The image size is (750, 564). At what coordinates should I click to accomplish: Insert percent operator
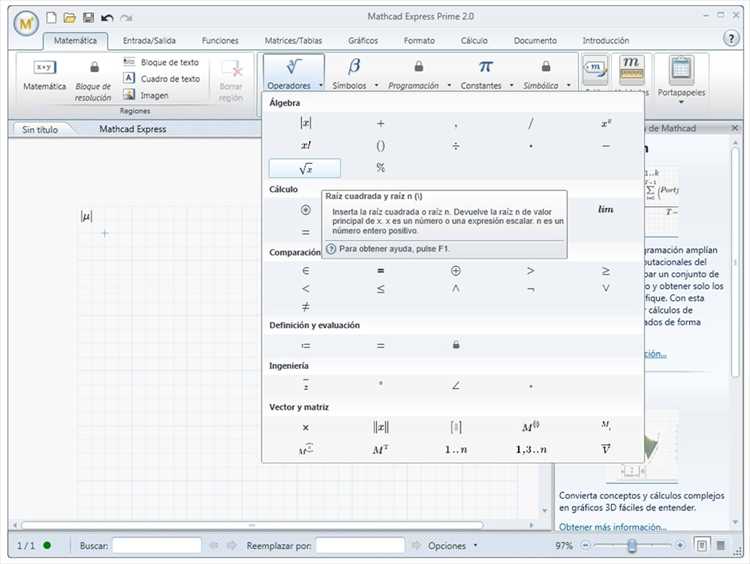[380, 167]
